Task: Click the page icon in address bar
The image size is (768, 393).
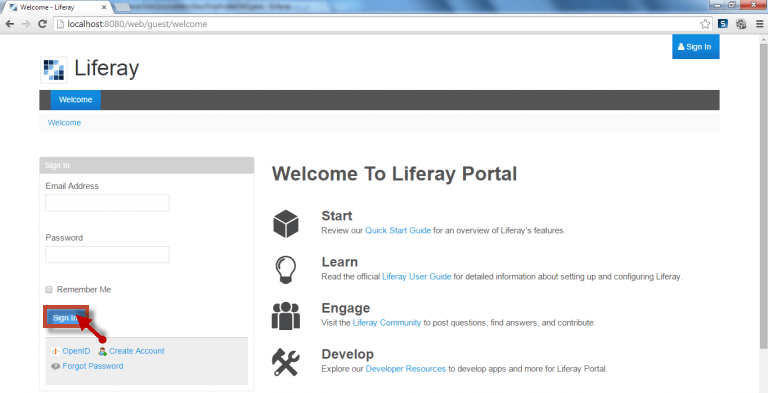Action: (60, 24)
